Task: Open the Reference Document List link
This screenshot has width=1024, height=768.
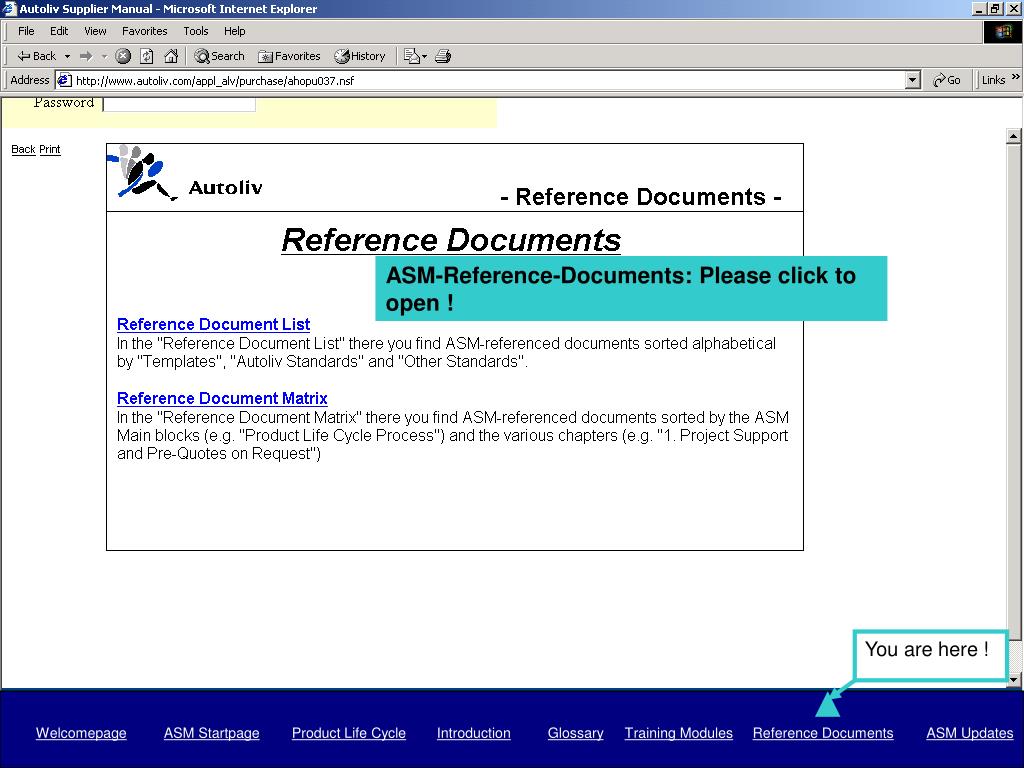Action: coord(214,325)
